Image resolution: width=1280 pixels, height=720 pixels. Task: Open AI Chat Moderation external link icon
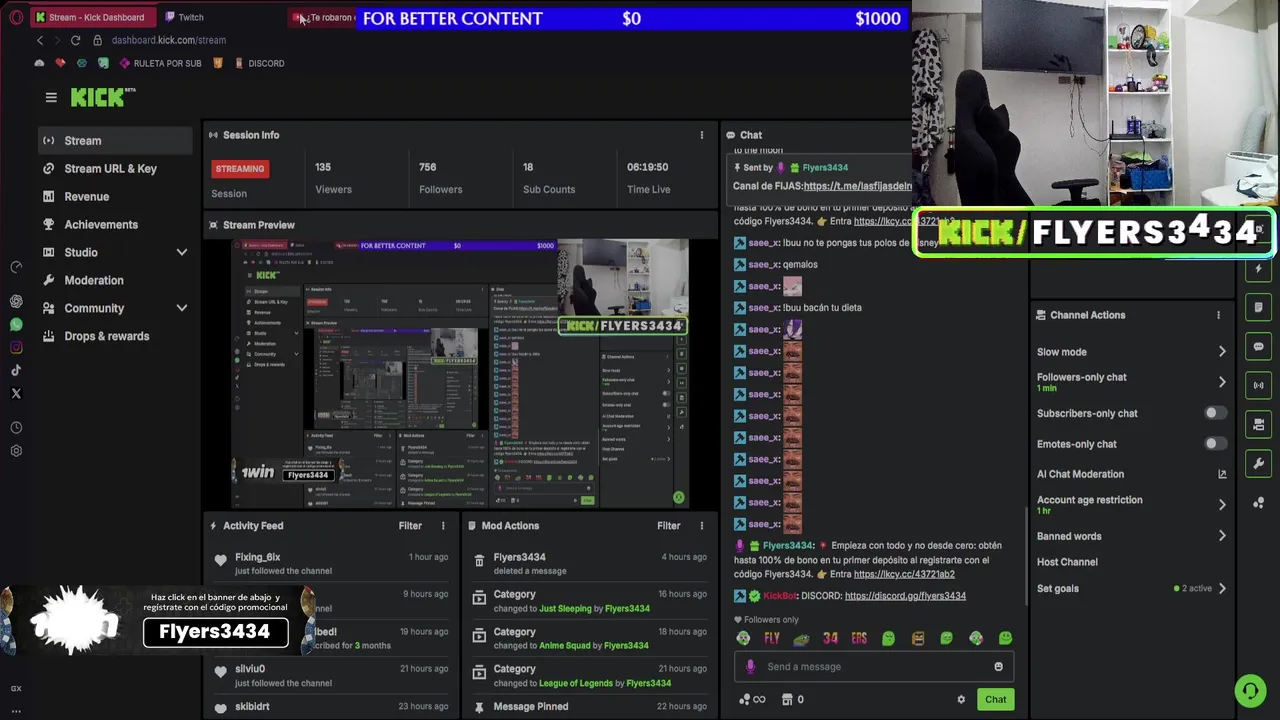pos(1222,474)
